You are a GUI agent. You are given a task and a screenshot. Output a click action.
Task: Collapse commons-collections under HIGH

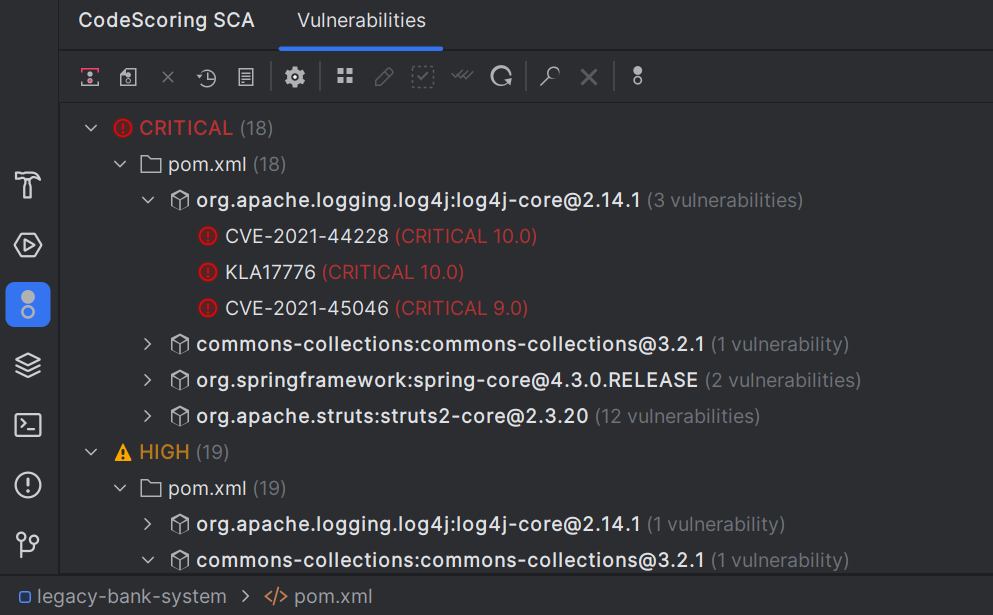(x=148, y=560)
